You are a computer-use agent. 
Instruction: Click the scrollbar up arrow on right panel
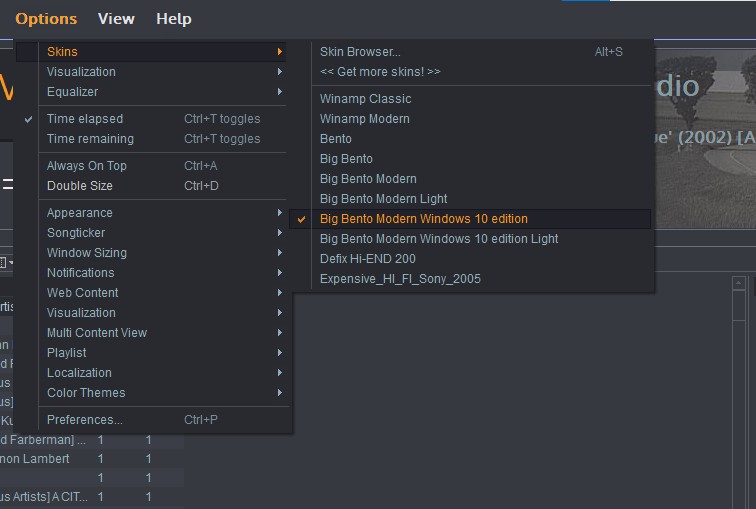(x=739, y=283)
